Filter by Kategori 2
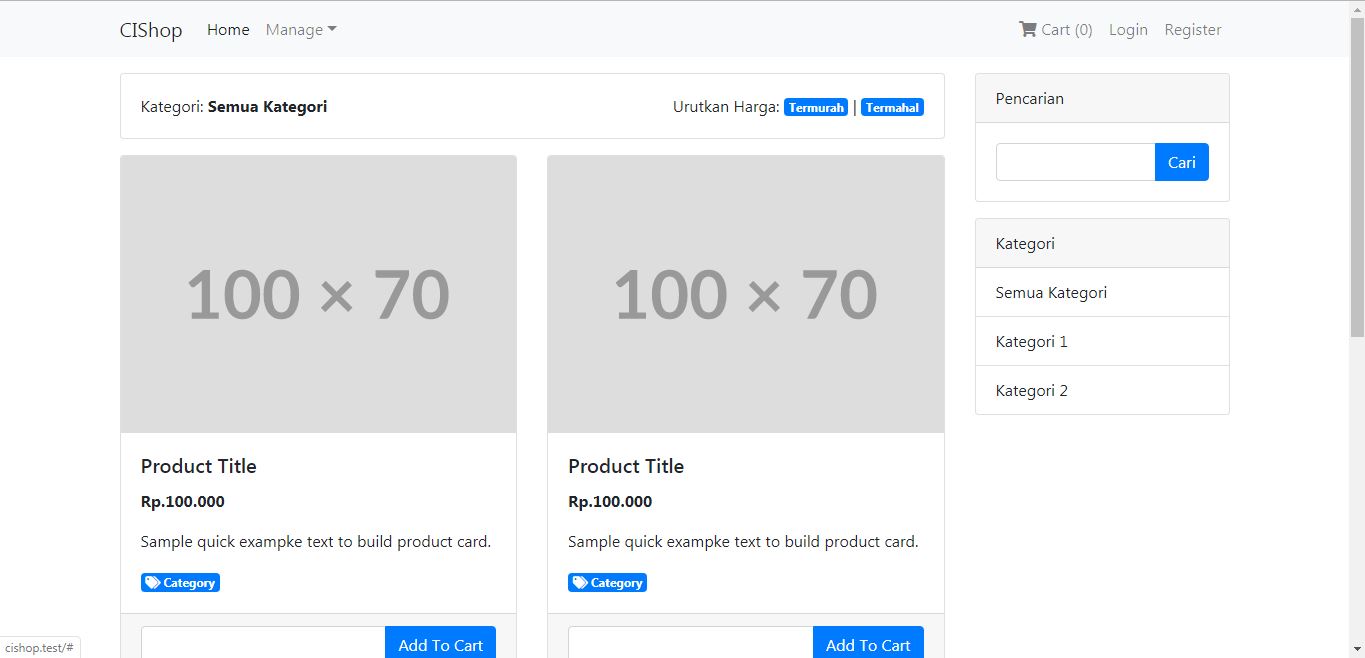The image size is (1365, 658). click(1031, 391)
